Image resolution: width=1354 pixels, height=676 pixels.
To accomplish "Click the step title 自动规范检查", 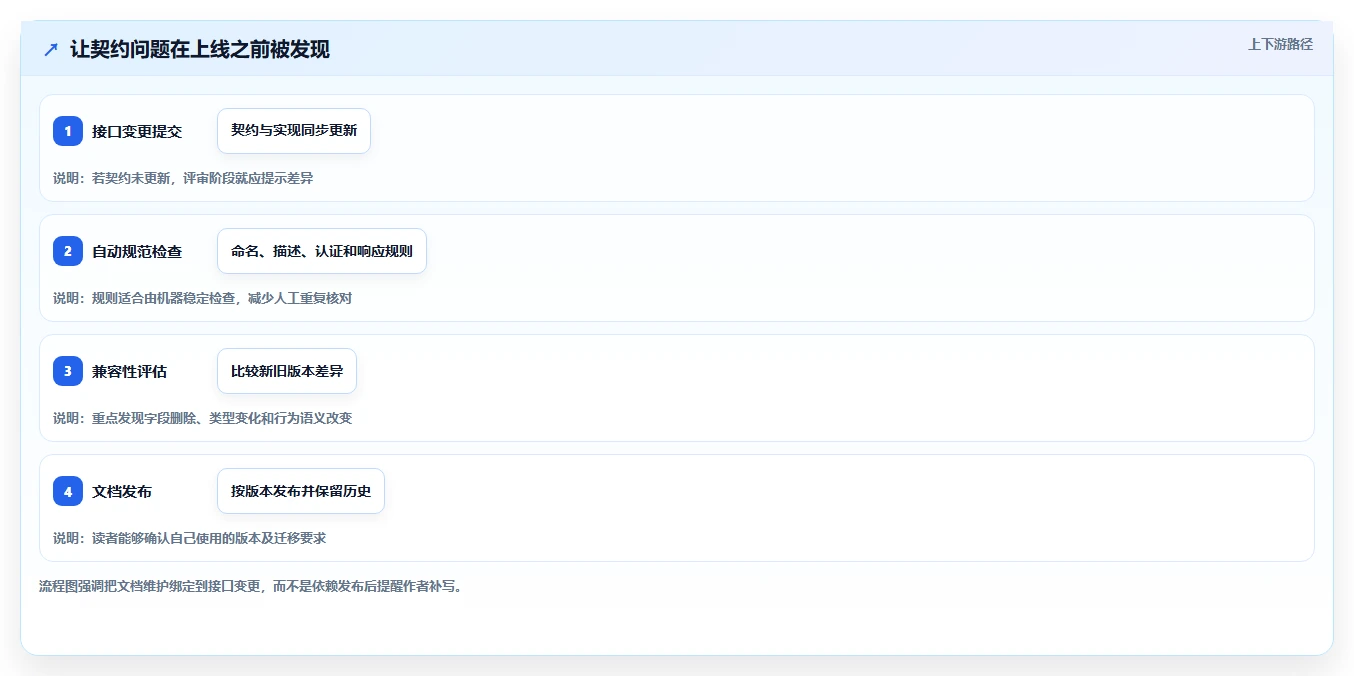I will pyautogui.click(x=137, y=251).
